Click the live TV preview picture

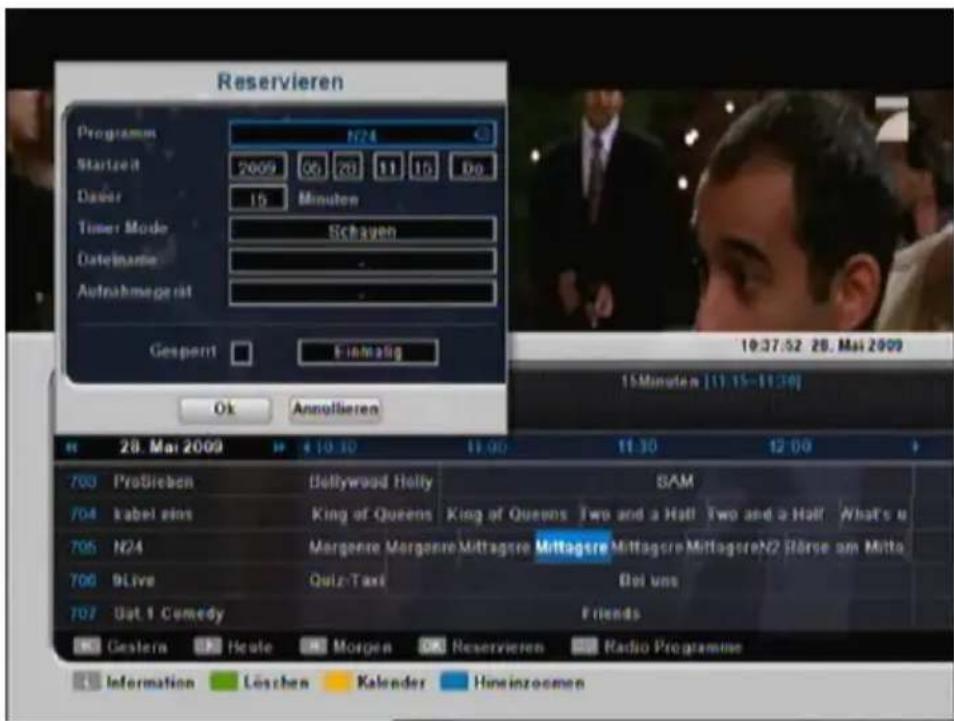(x=730, y=210)
